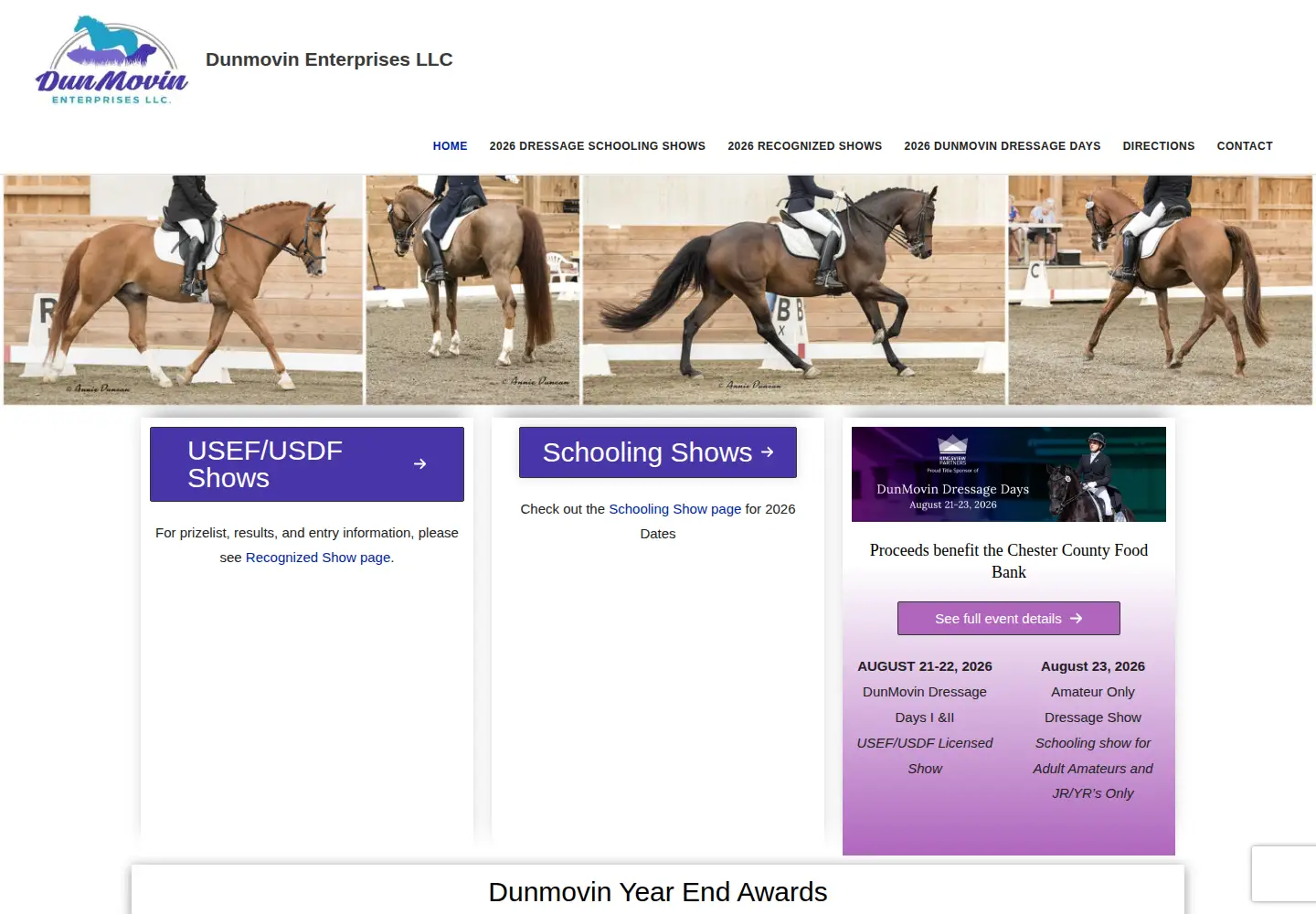
Task: Click the DunMovin Enterprises logo
Action: 111,60
